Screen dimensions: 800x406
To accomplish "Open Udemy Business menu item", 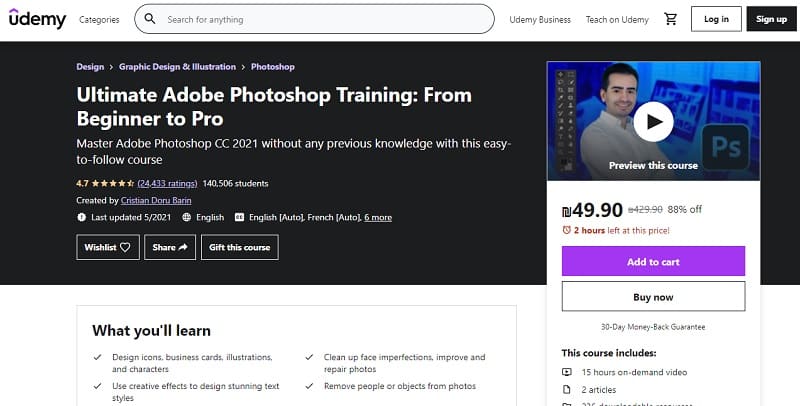I will (540, 19).
